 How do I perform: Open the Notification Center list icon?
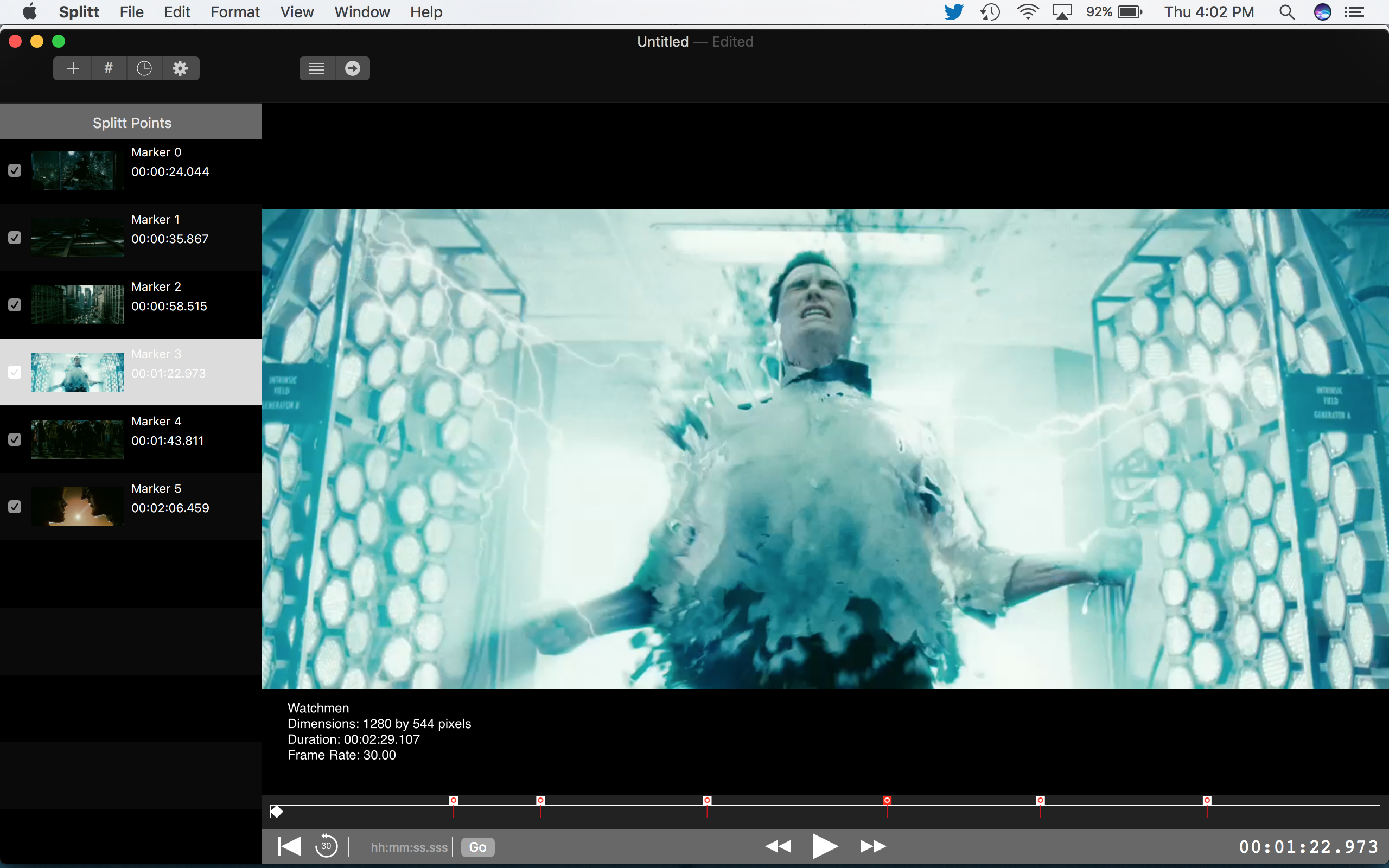pyautogui.click(x=1354, y=12)
